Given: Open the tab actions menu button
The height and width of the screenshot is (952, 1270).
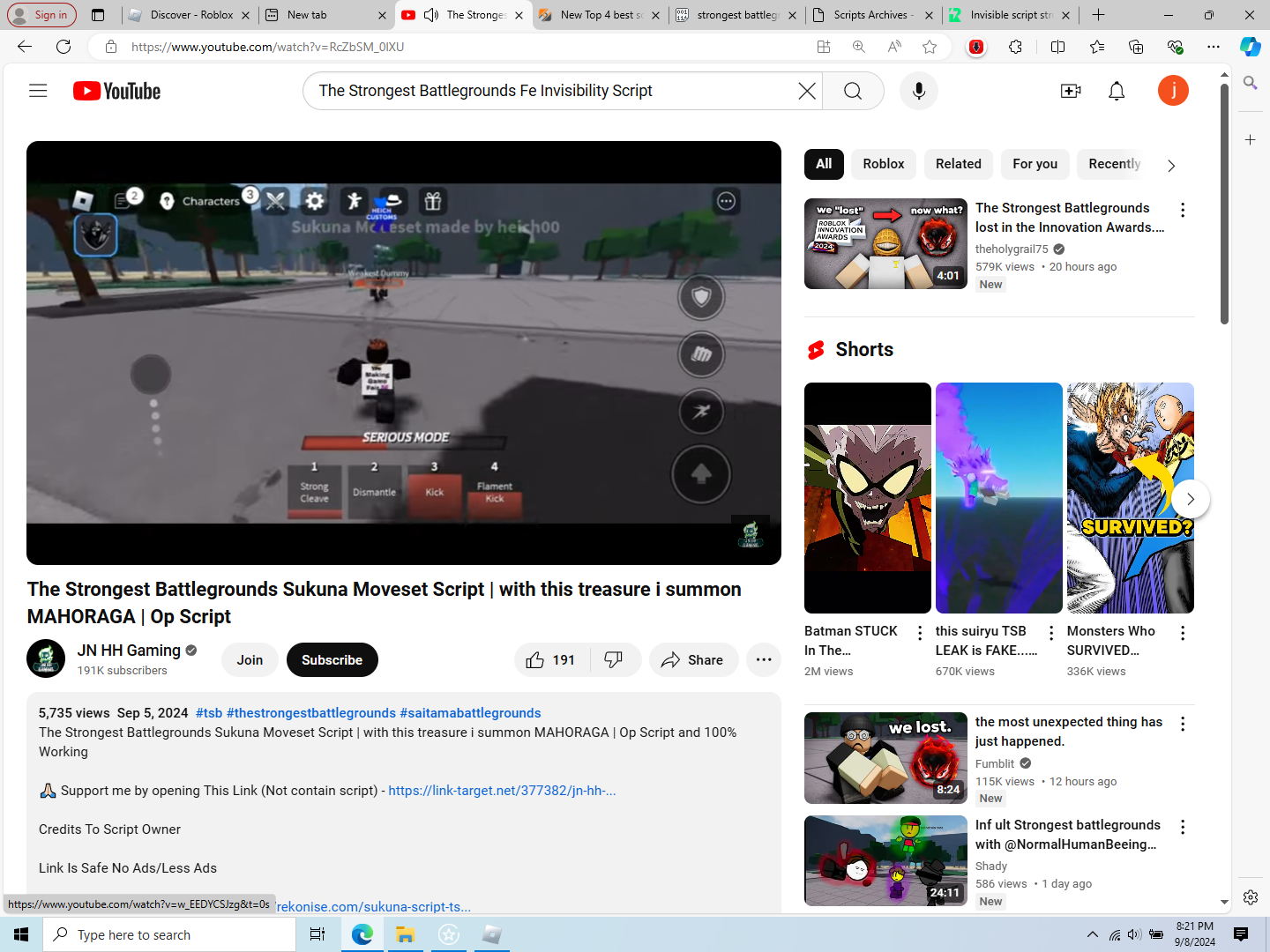Looking at the screenshot, I should tap(98, 15).
